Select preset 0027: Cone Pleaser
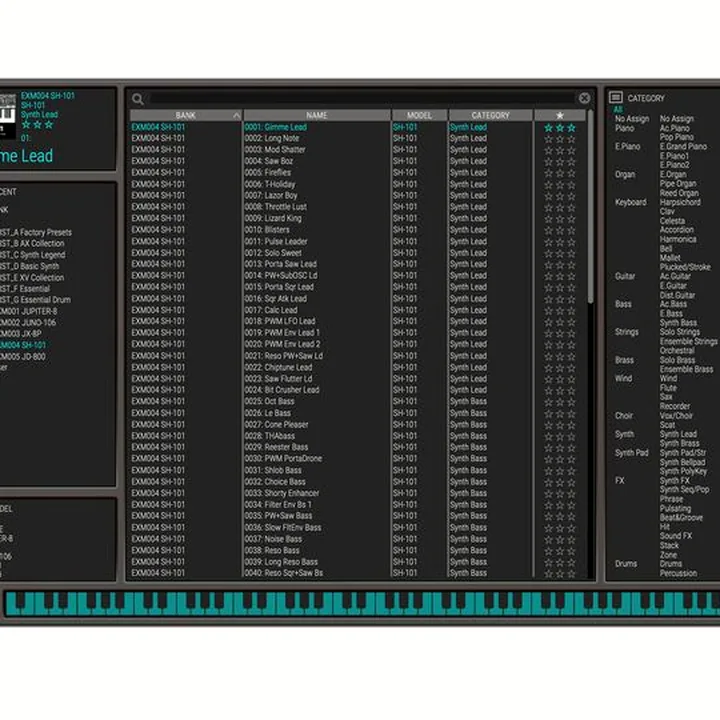This screenshot has height=720, width=720. click(276, 425)
